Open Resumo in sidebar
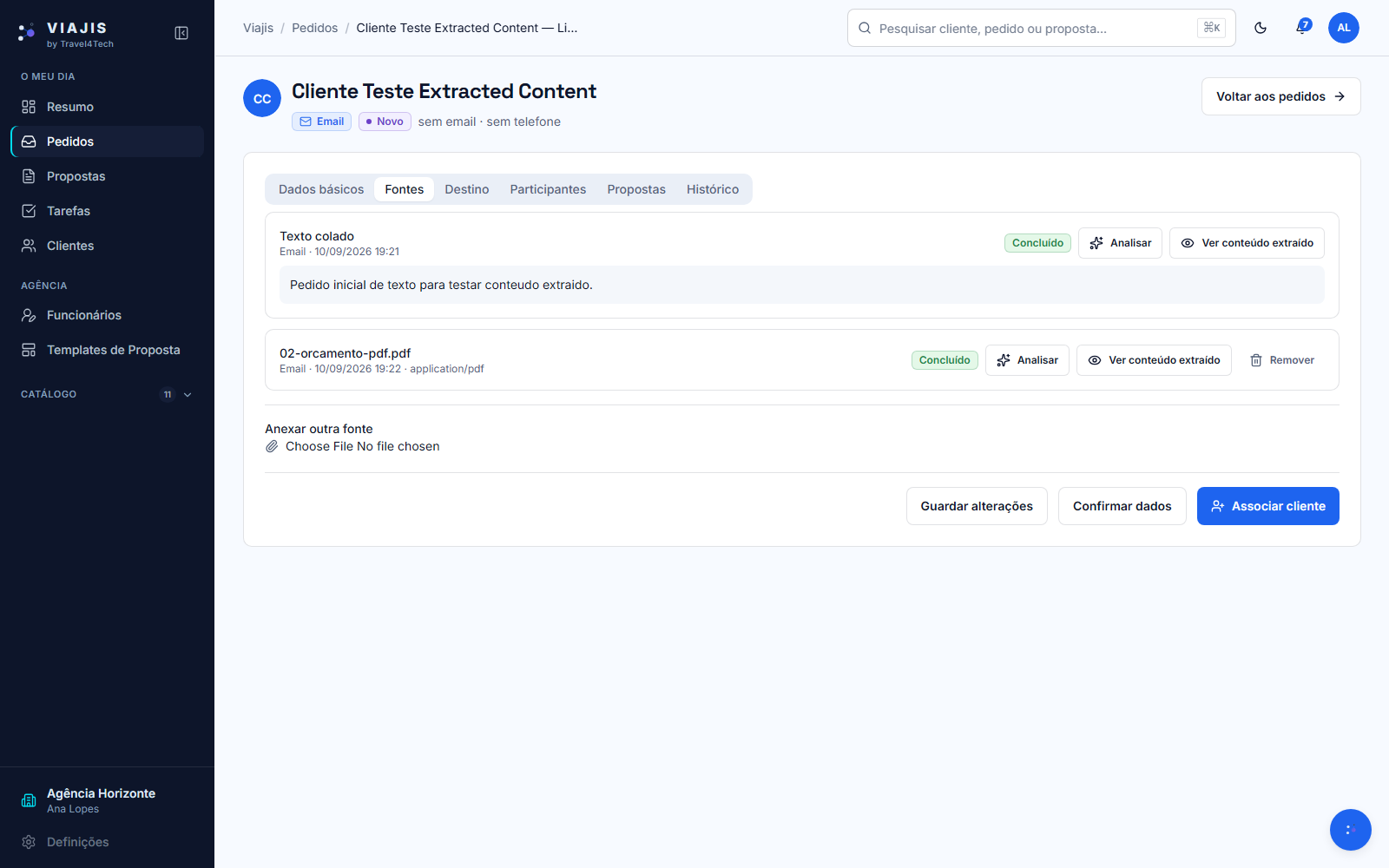1389x868 pixels. pyautogui.click(x=107, y=107)
